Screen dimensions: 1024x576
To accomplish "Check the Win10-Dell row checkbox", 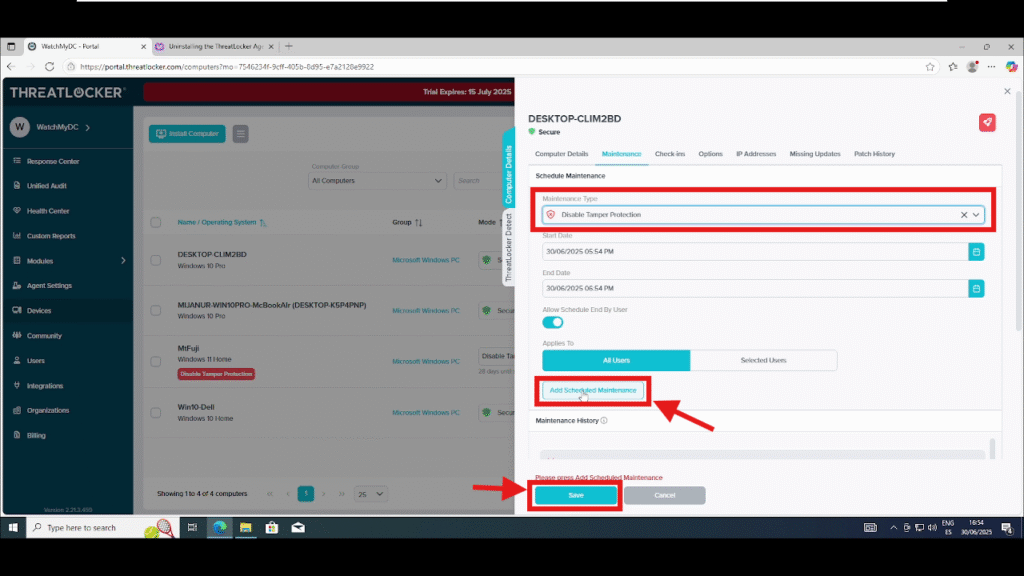I will coord(155,413).
